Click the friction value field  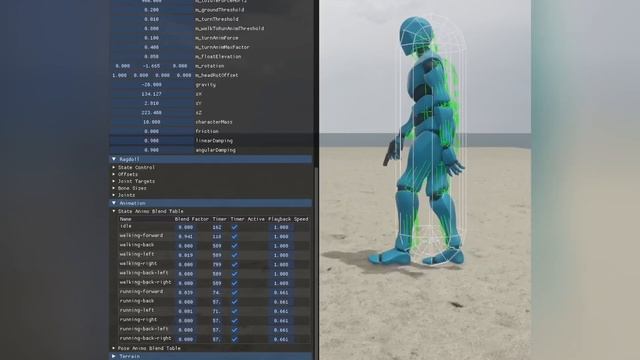[151, 131]
